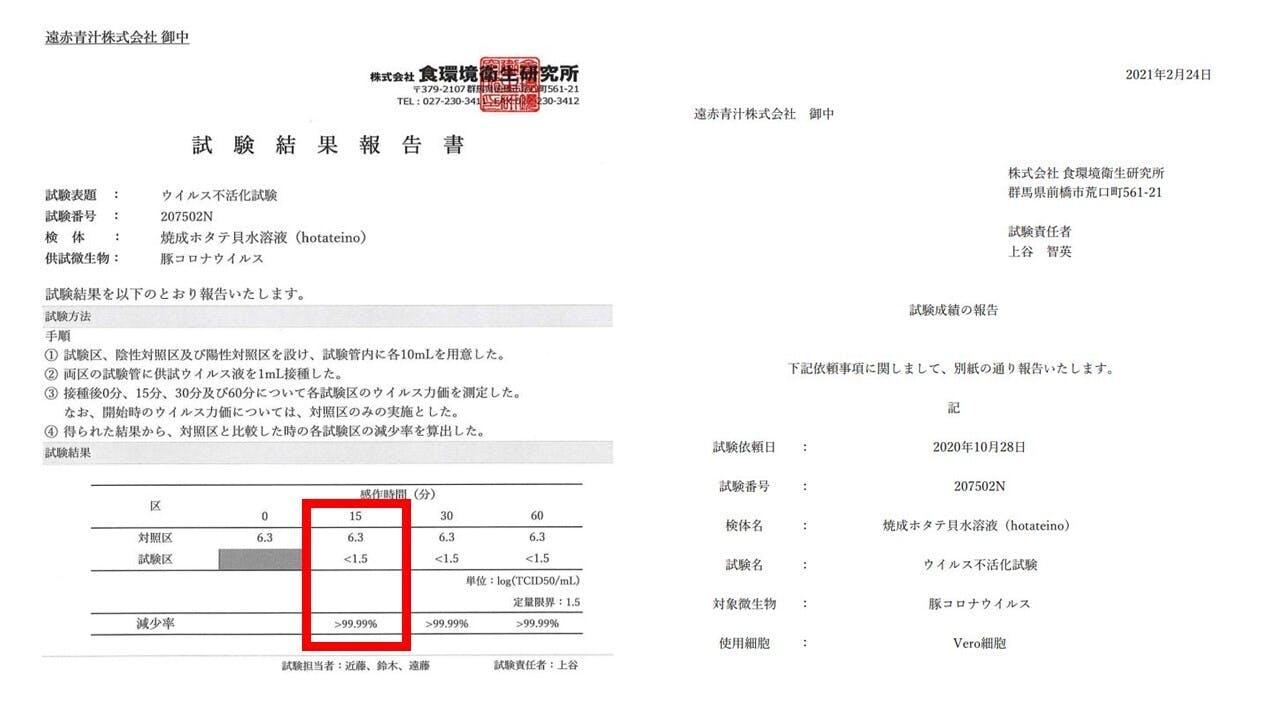Select the date 2021年2月24日
The image size is (1280, 720).
pyautogui.click(x=1168, y=75)
